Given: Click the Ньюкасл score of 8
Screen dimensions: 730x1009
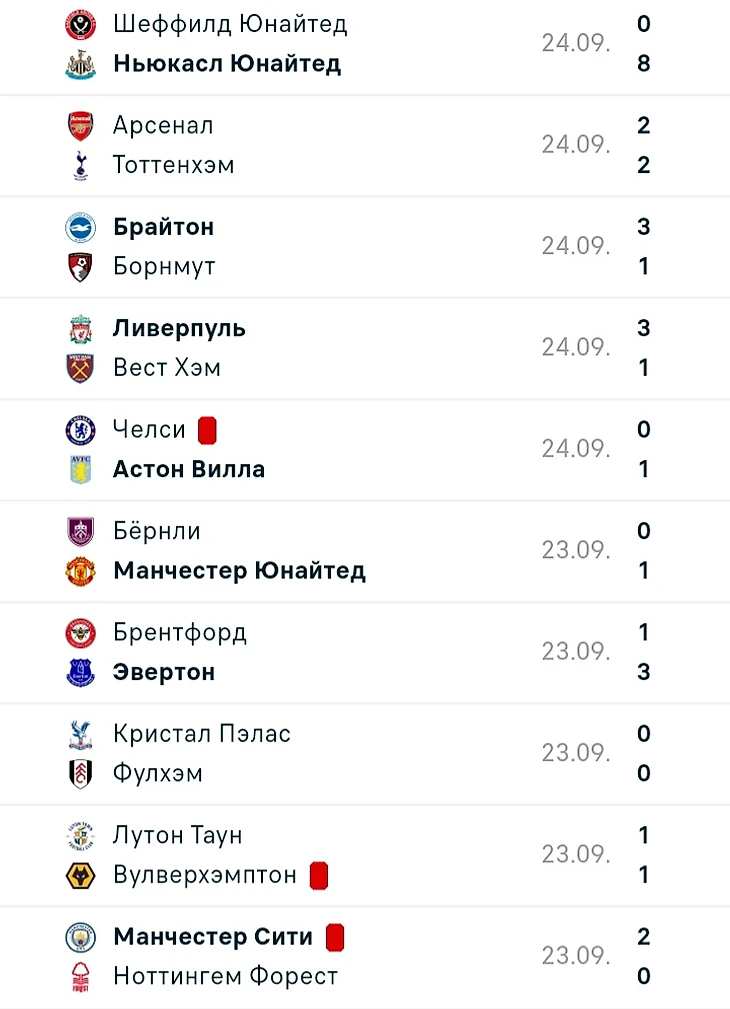Looking at the screenshot, I should [644, 64].
